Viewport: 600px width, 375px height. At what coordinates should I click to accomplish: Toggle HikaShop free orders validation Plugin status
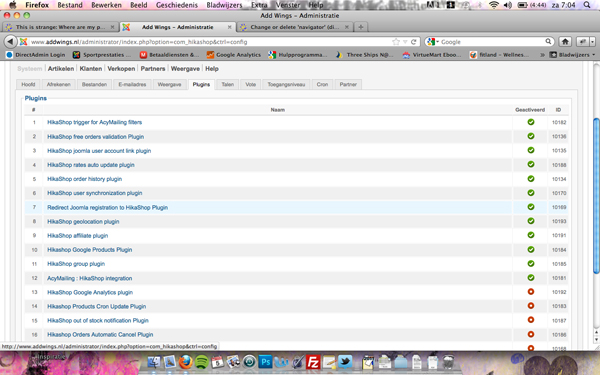531,136
